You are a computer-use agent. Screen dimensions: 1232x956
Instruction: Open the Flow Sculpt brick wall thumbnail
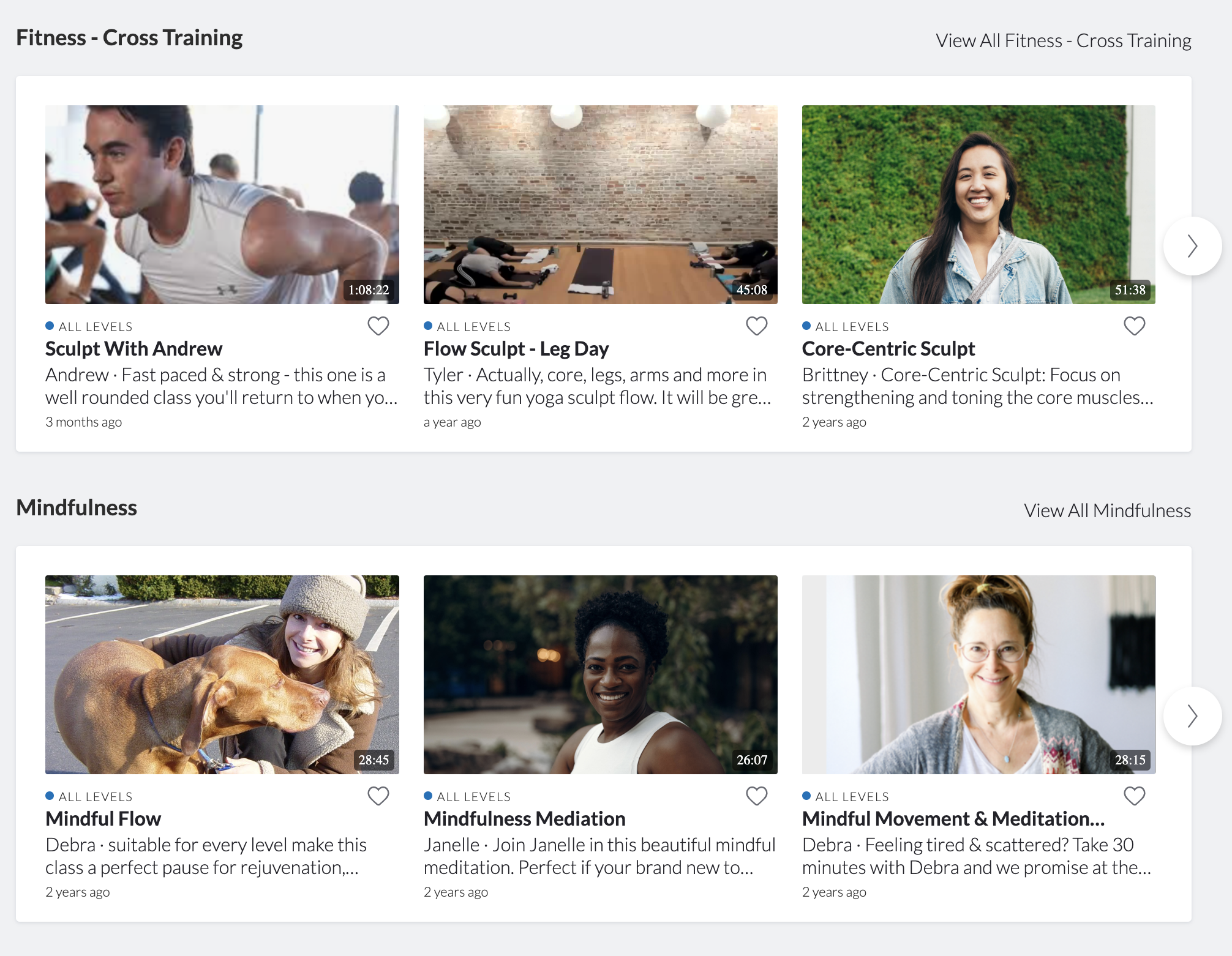pyautogui.click(x=600, y=204)
